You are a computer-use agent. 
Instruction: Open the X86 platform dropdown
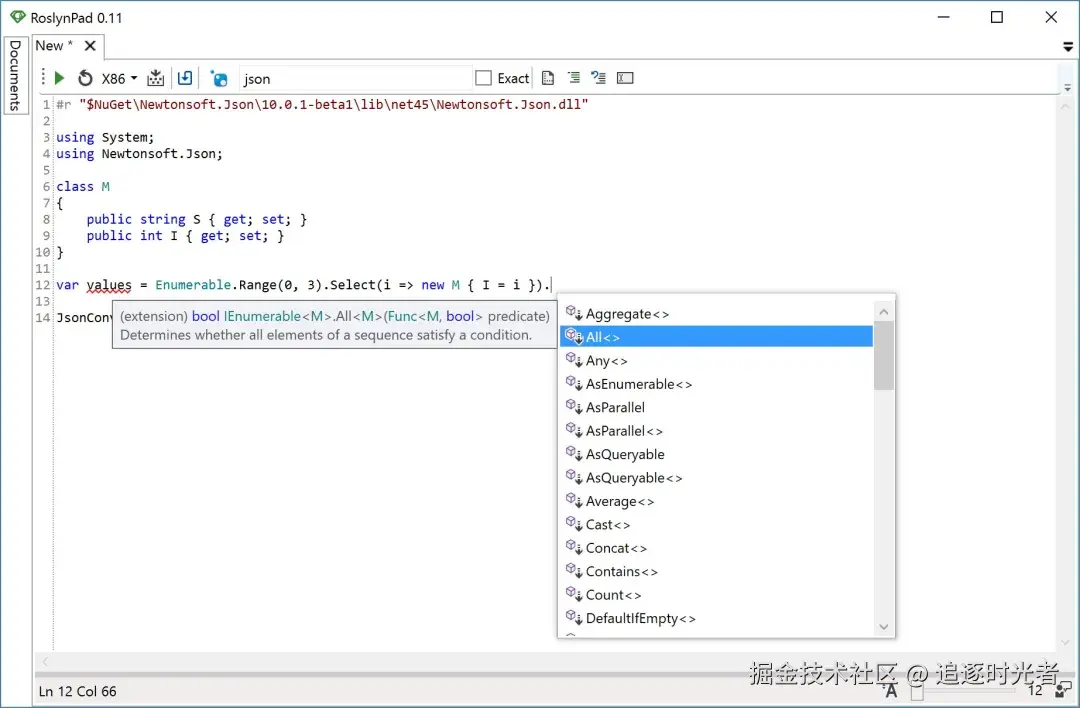coord(120,79)
